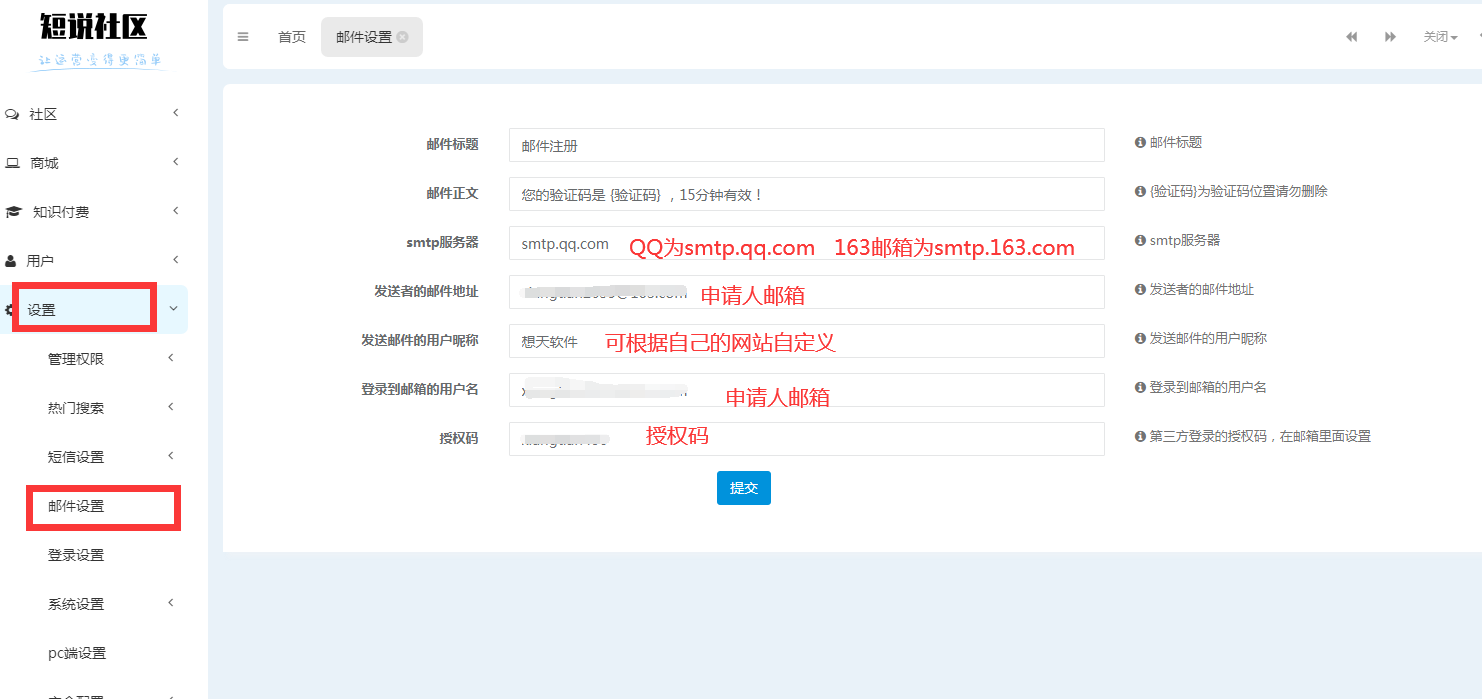Toggle the hamburger sidebar menu icon
Screen dimensions: 1482x699
click(243, 37)
